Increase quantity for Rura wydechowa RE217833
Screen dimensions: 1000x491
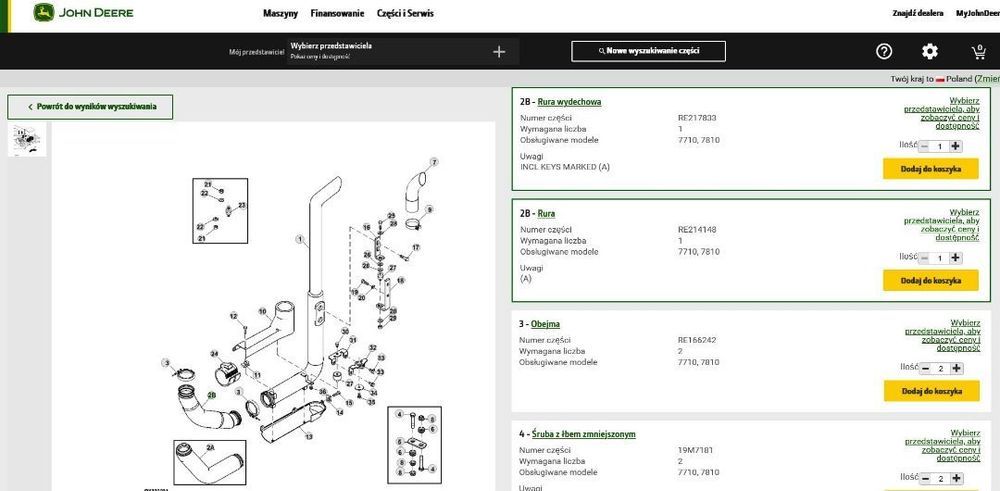pyautogui.click(x=955, y=146)
